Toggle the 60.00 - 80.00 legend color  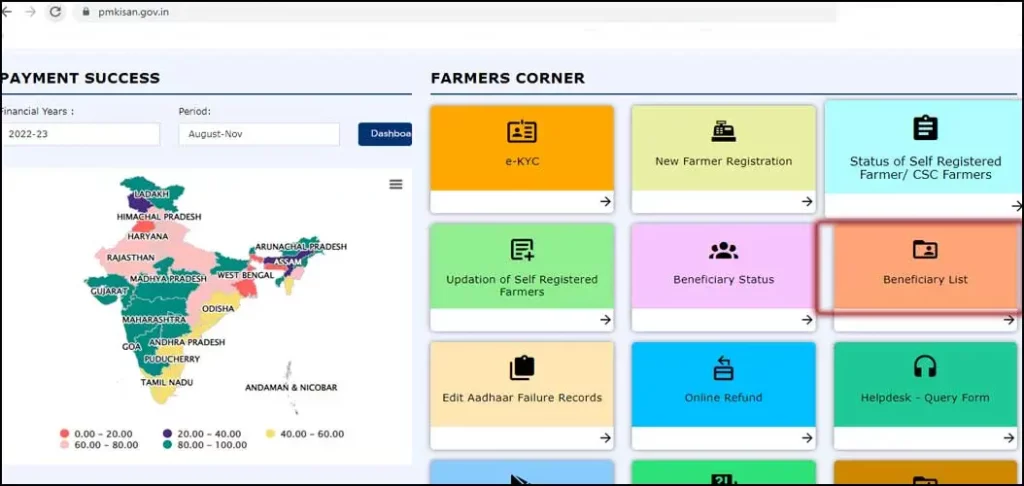click(64, 445)
